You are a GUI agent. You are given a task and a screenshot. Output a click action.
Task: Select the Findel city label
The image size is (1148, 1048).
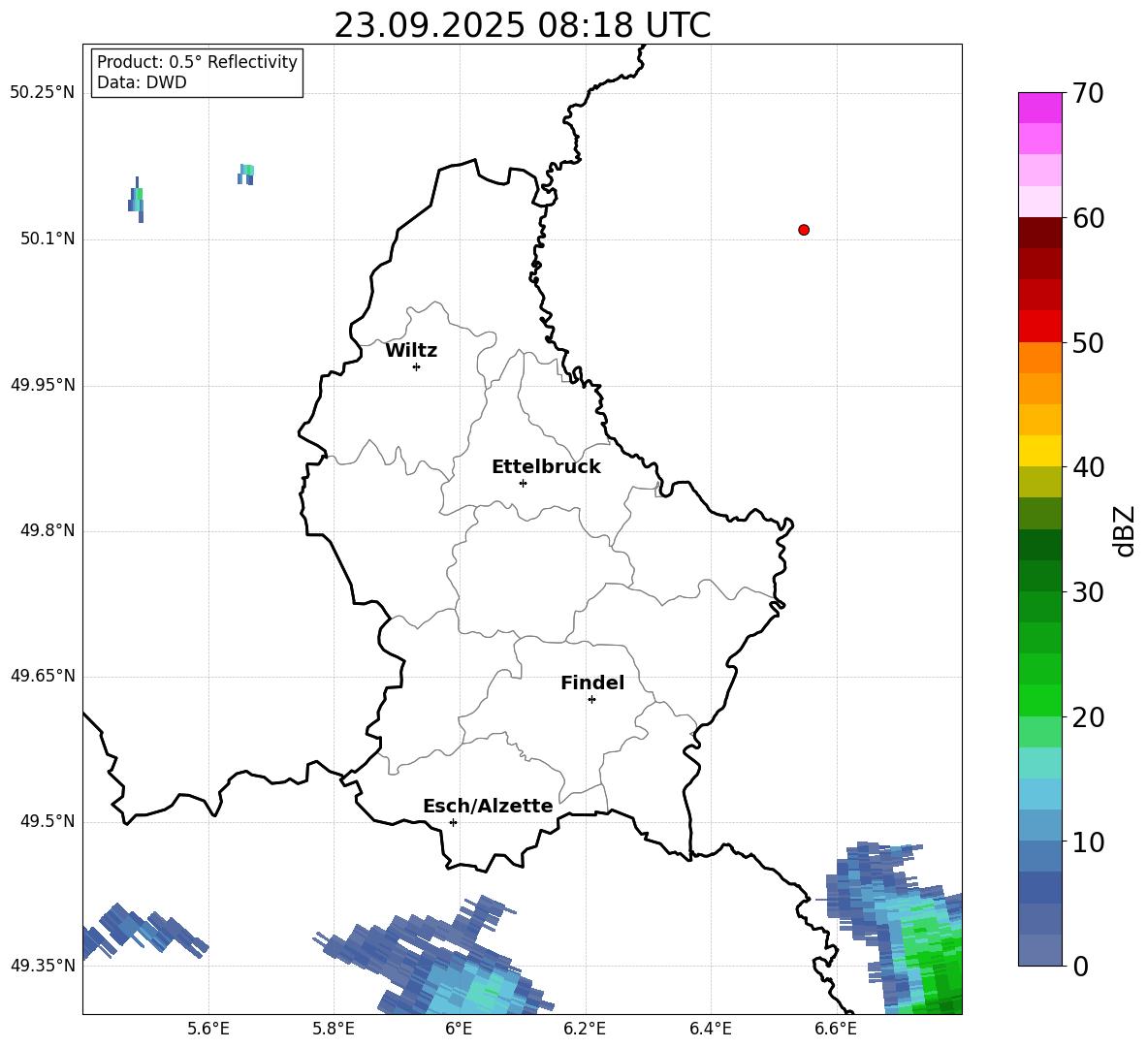[592, 683]
